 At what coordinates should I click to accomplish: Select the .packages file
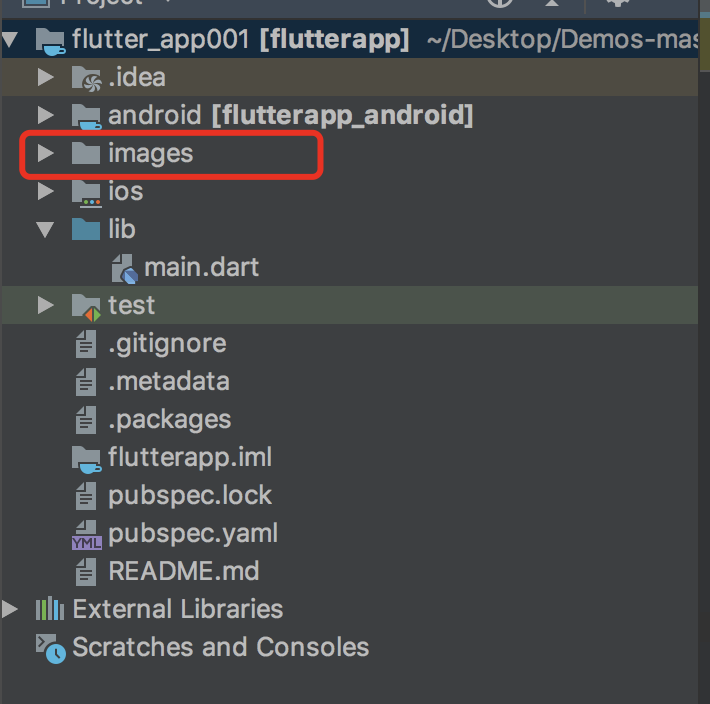170,420
